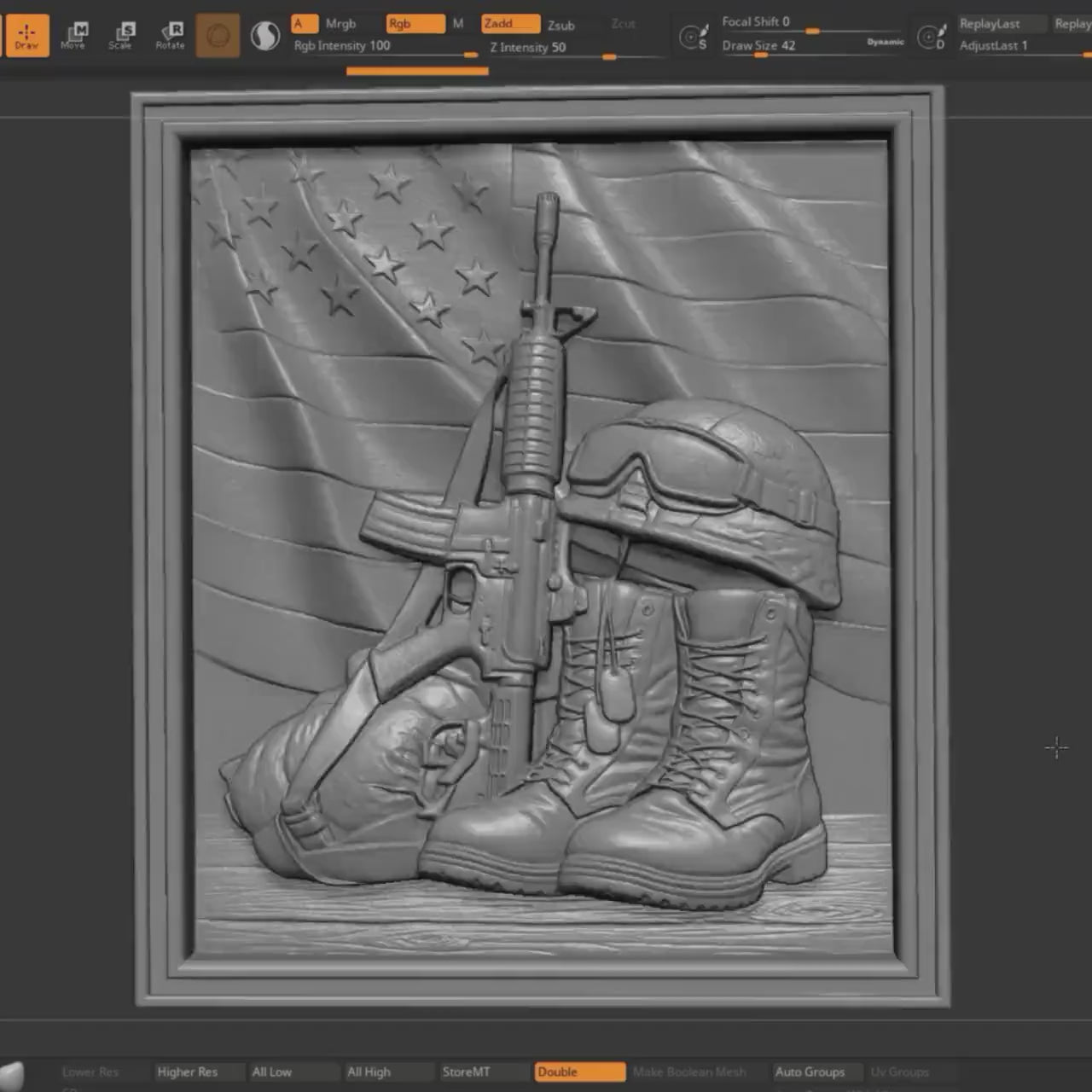Select the Draw mode tool

(x=26, y=35)
